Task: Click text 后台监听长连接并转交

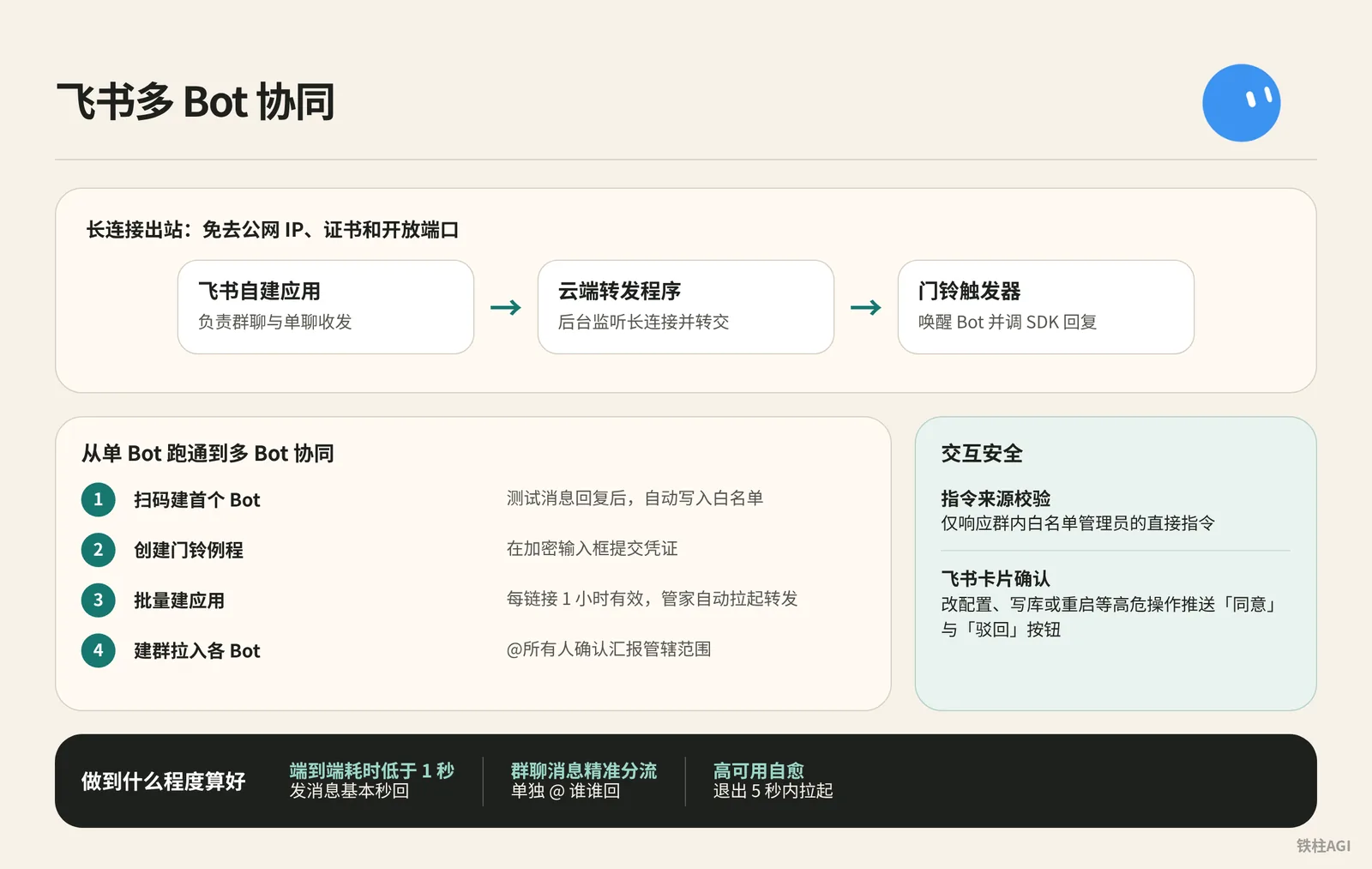Action: [644, 322]
